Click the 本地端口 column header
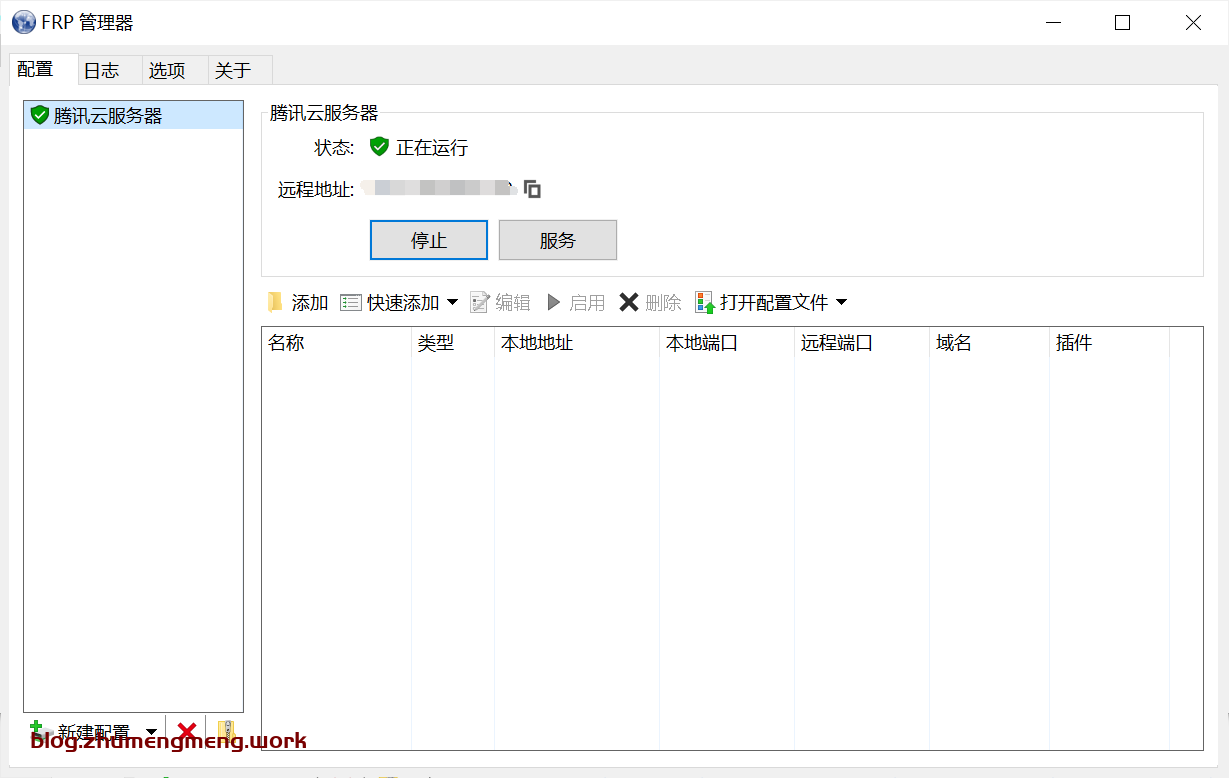Image resolution: width=1229 pixels, height=778 pixels. [x=727, y=343]
